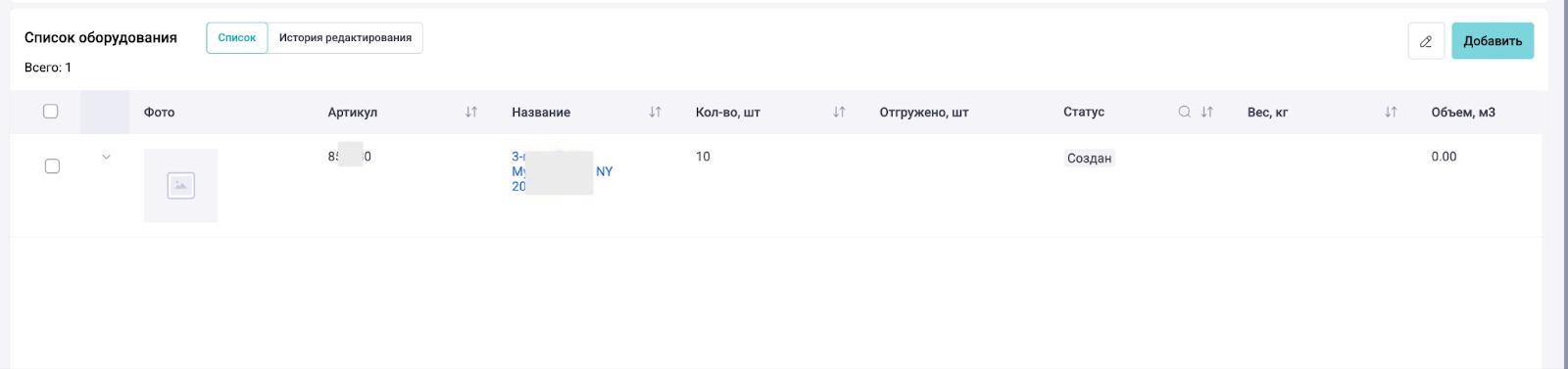1568x369 pixels.
Task: Sort by Вес, кг column arrows
Action: click(1391, 112)
